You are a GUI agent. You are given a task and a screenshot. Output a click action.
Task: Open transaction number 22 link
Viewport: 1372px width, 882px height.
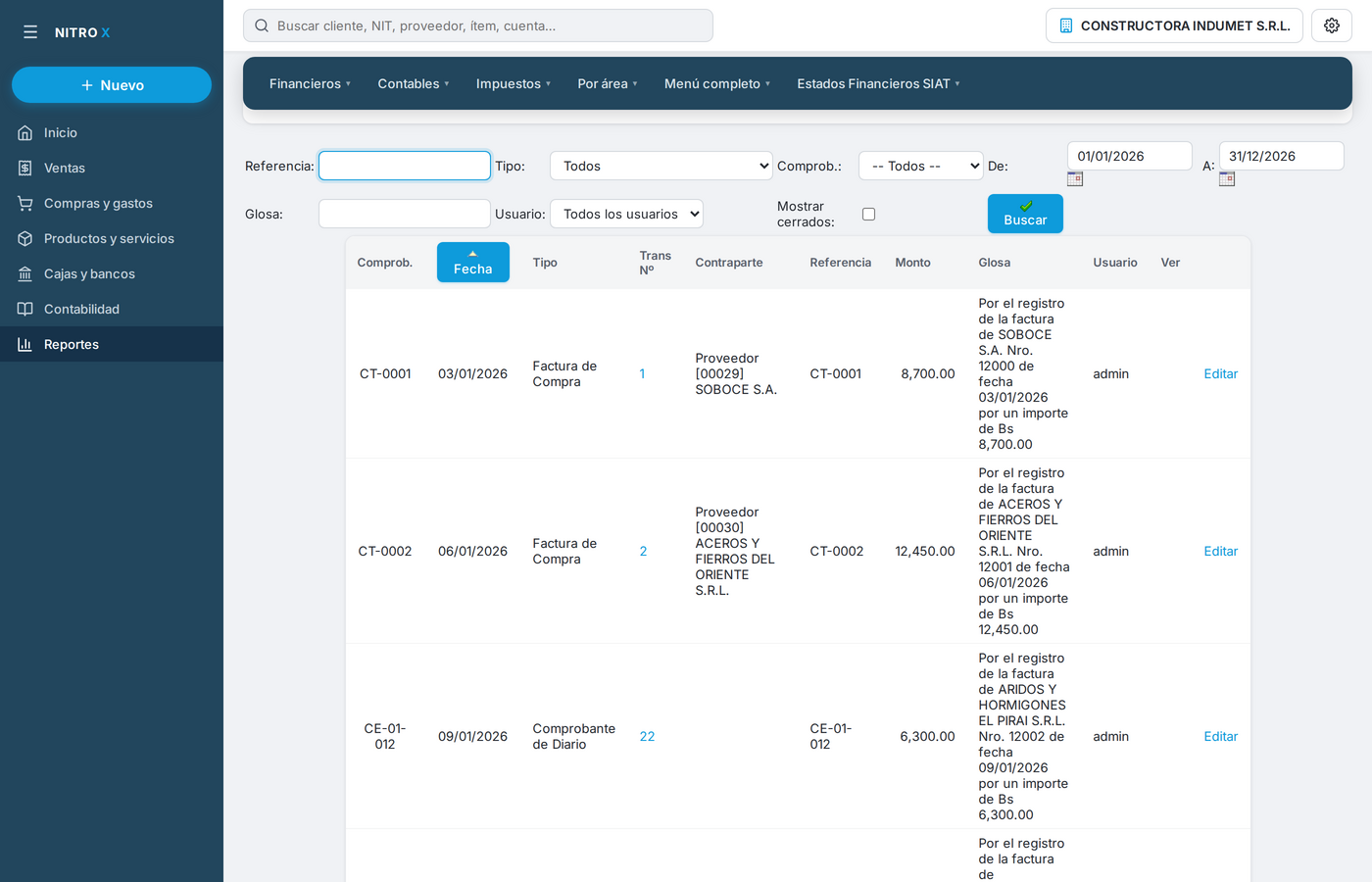(647, 736)
